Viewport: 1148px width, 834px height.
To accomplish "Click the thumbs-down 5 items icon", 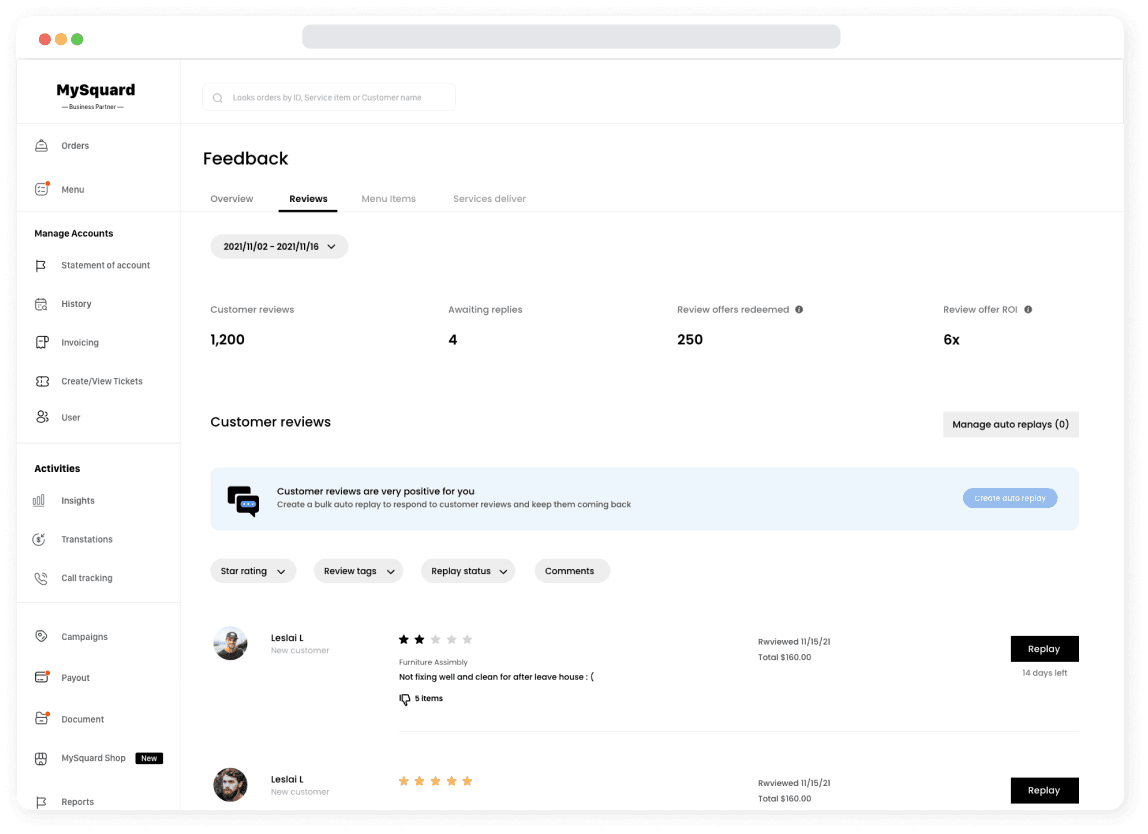I will coord(405,699).
